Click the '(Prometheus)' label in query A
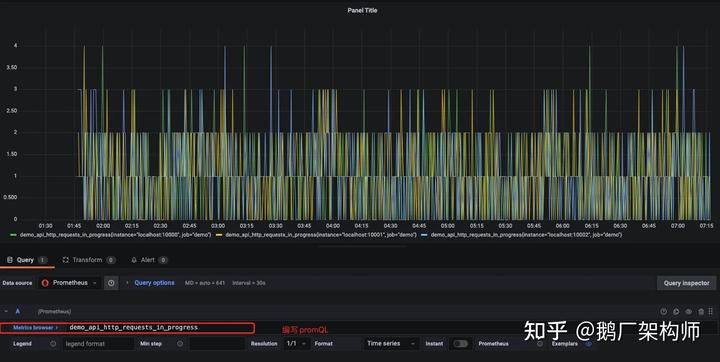Screen dimensions: 720x362 pos(54,311)
